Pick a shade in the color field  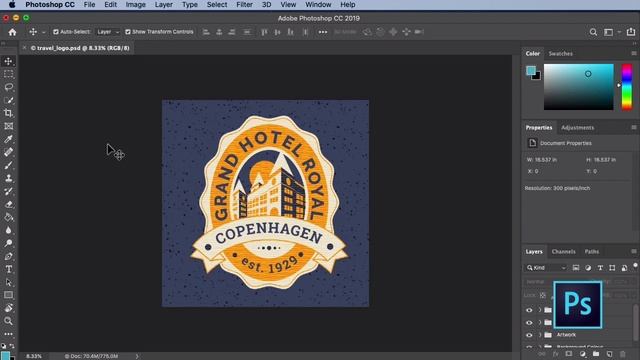pyautogui.click(x=578, y=87)
